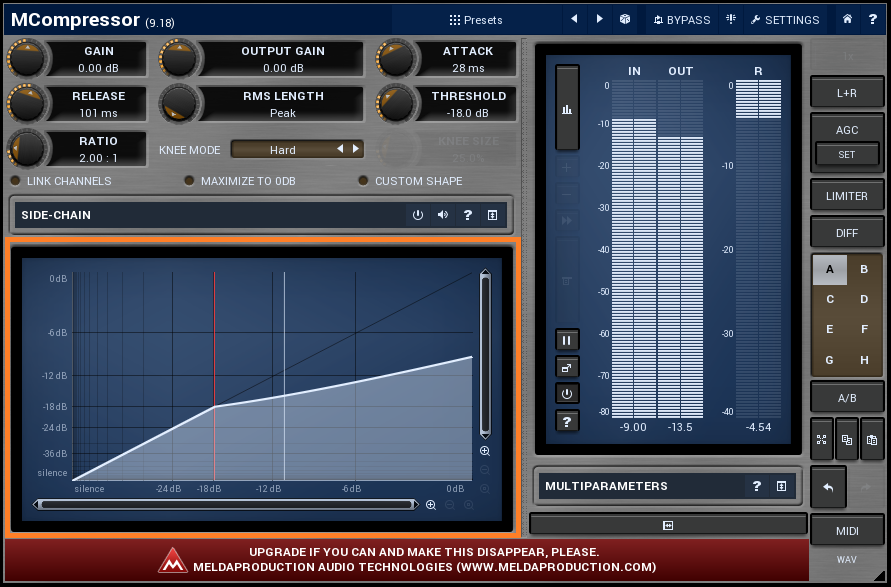Image resolution: width=891 pixels, height=587 pixels.
Task: Click the OUTPUT GAIN knob
Action: [x=180, y=59]
